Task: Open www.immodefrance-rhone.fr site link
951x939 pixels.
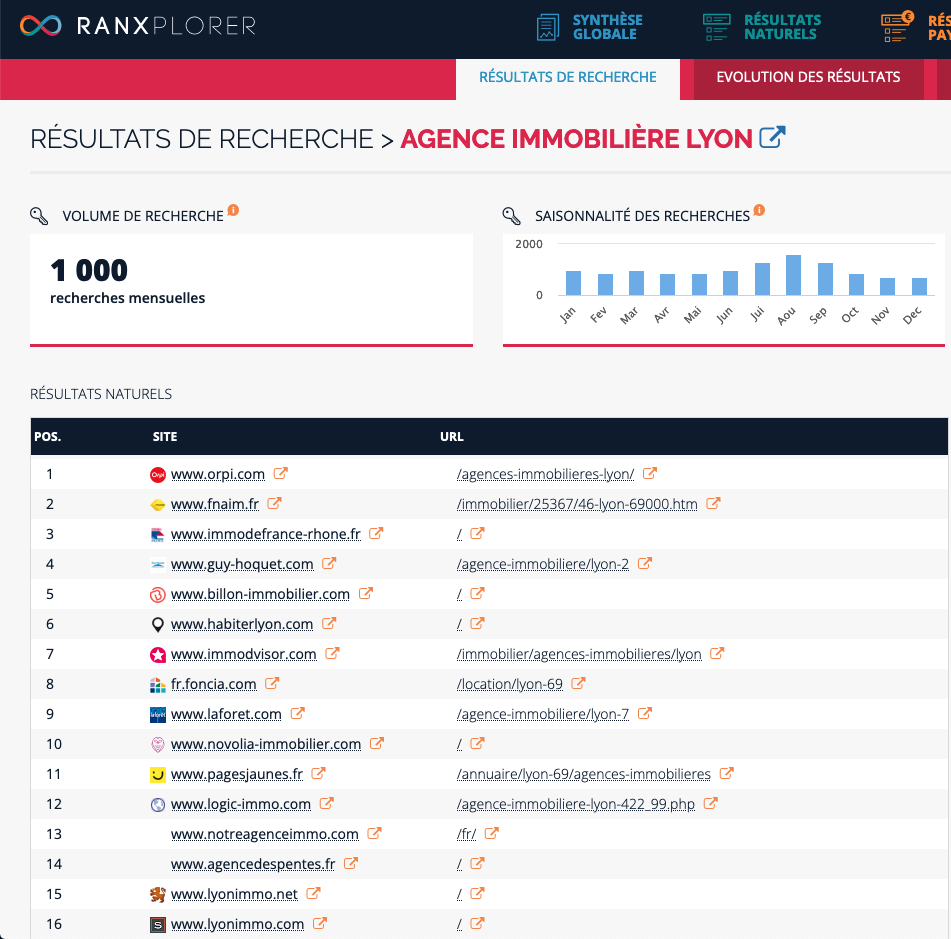Action: coord(265,534)
